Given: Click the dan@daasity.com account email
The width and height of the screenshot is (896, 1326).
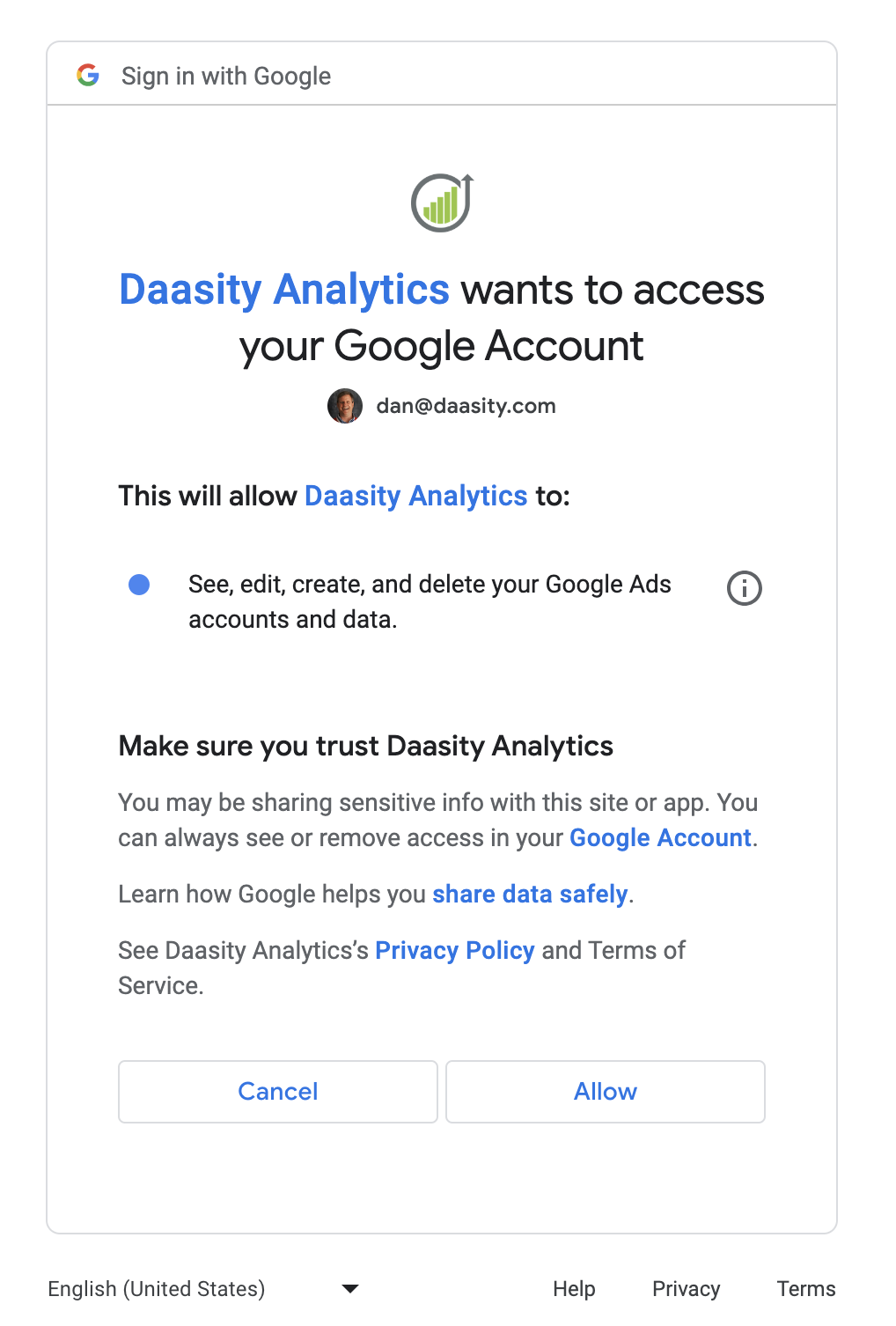Looking at the screenshot, I should click(x=466, y=406).
